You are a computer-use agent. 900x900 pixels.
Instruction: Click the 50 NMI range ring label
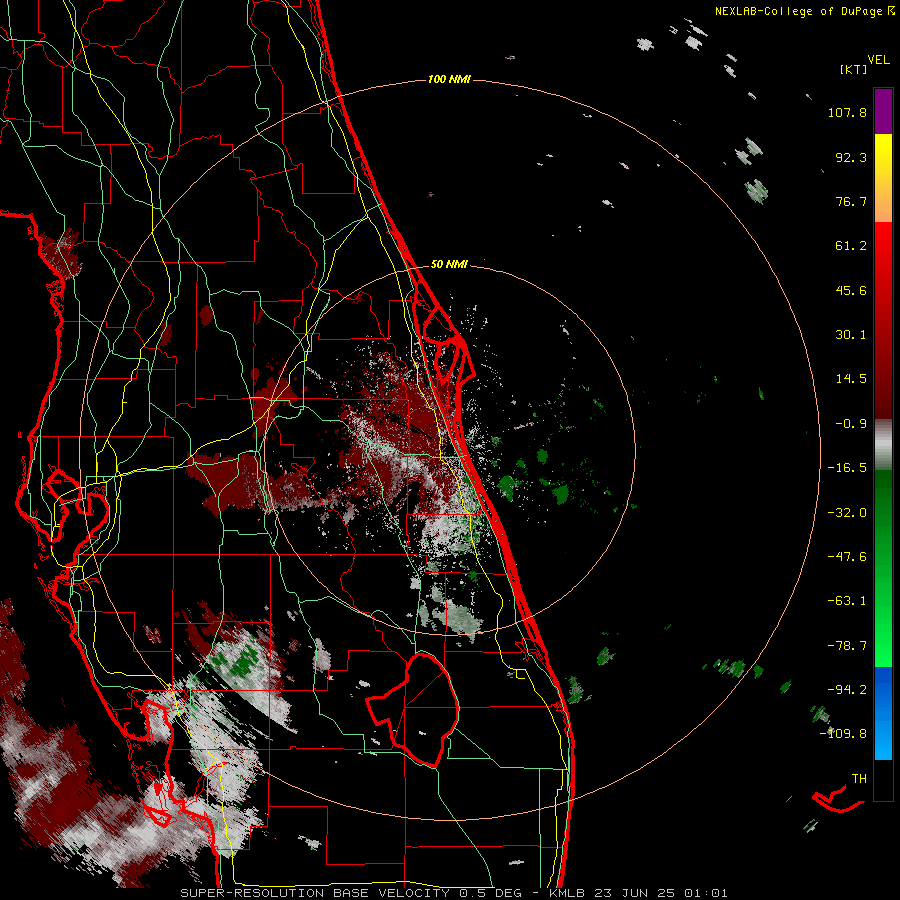coord(449,265)
